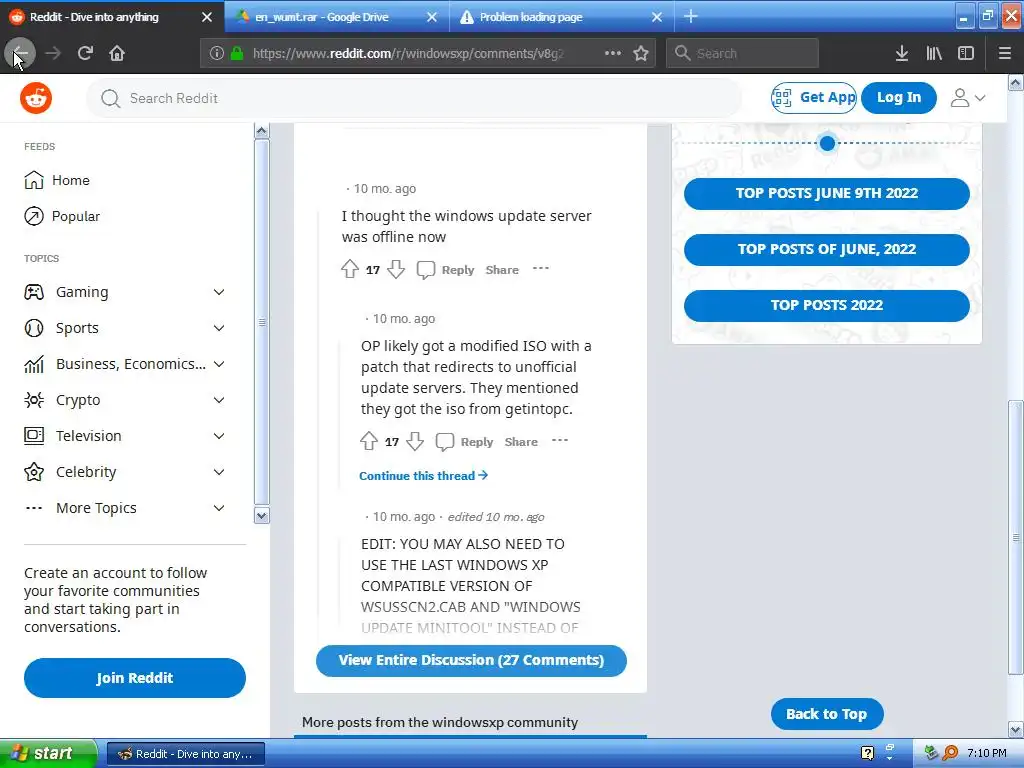Click the Reddit logo
The image size is (1024, 768).
pyautogui.click(x=36, y=98)
